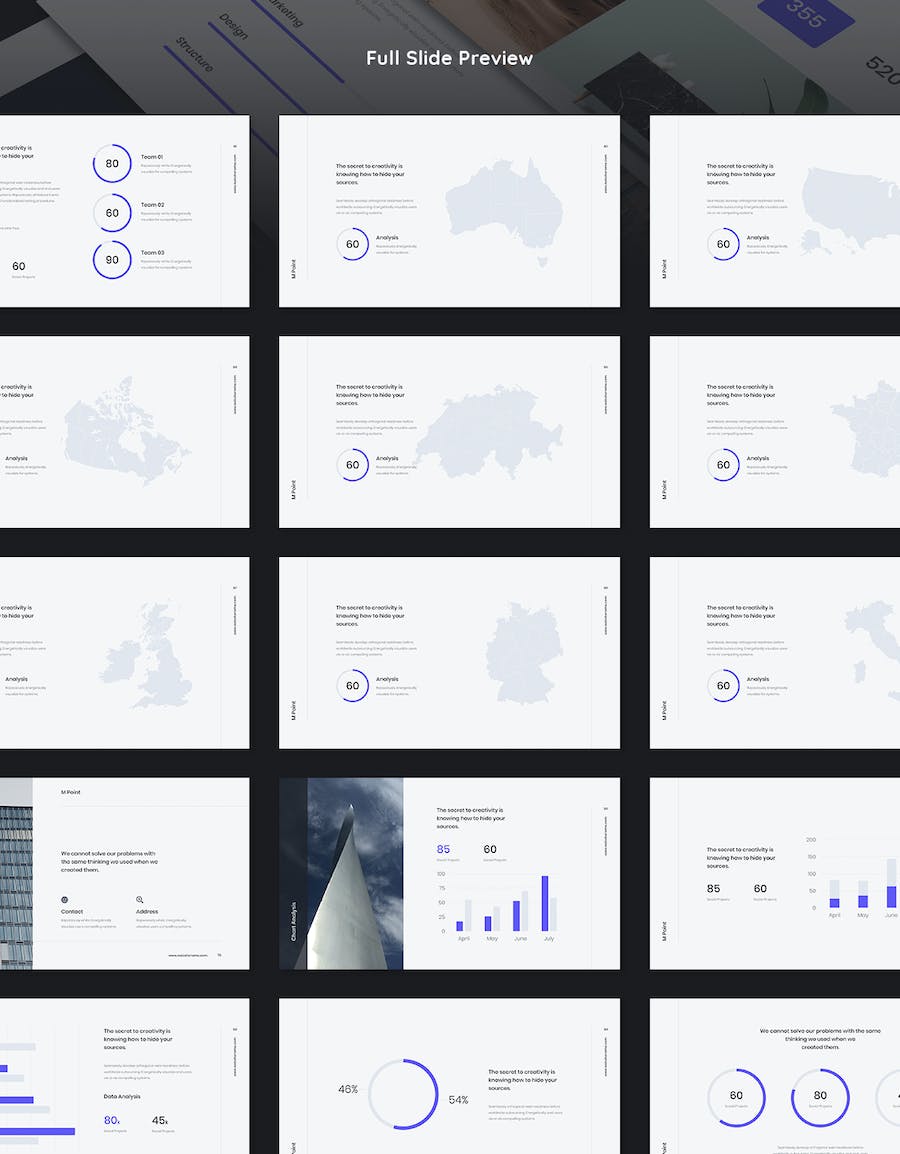Click the vertical Chart Analysis label
Viewport: 900px width, 1154px height.
pyautogui.click(x=293, y=922)
